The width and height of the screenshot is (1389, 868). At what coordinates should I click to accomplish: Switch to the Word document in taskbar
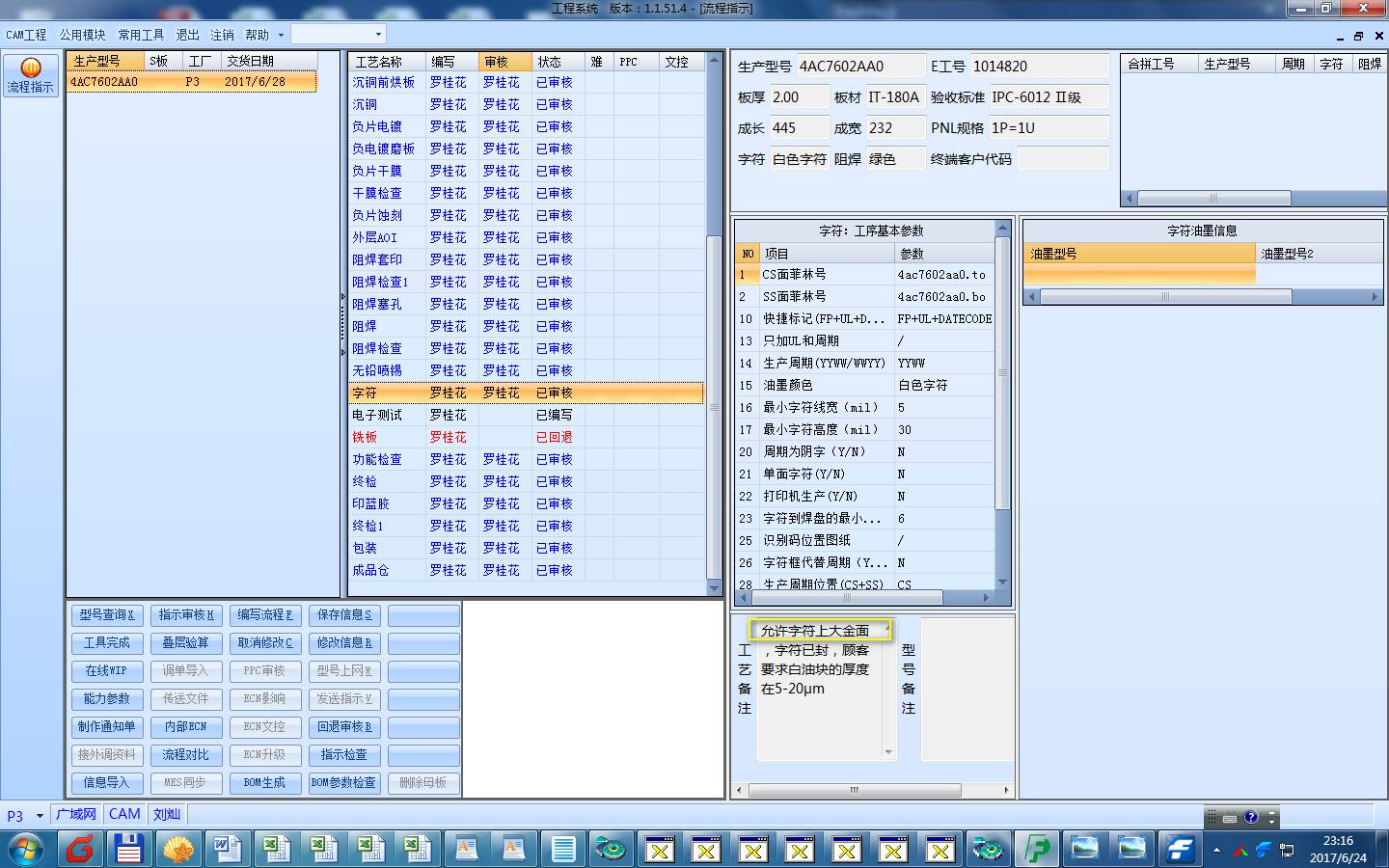click(227, 850)
